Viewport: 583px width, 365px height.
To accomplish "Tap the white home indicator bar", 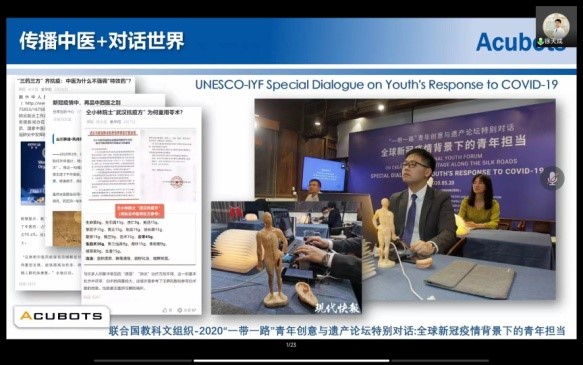I will (x=292, y=360).
